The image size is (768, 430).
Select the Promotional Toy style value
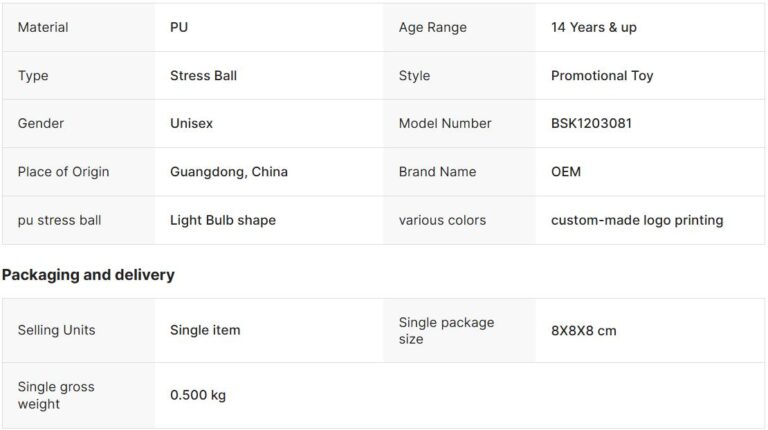click(x=602, y=75)
